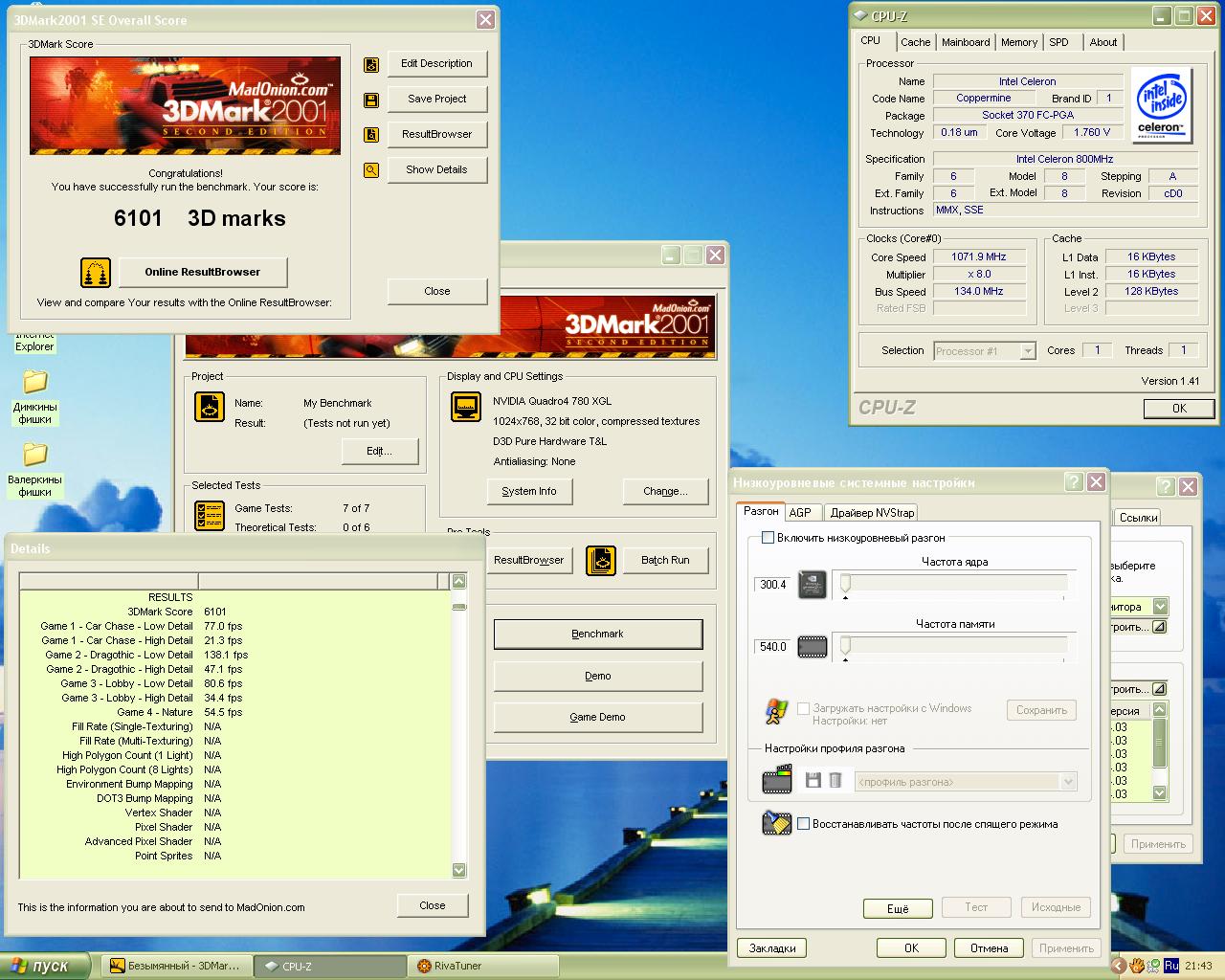Switch to the Cache tab in CPU-Z
The height and width of the screenshot is (980, 1225).
click(x=915, y=42)
